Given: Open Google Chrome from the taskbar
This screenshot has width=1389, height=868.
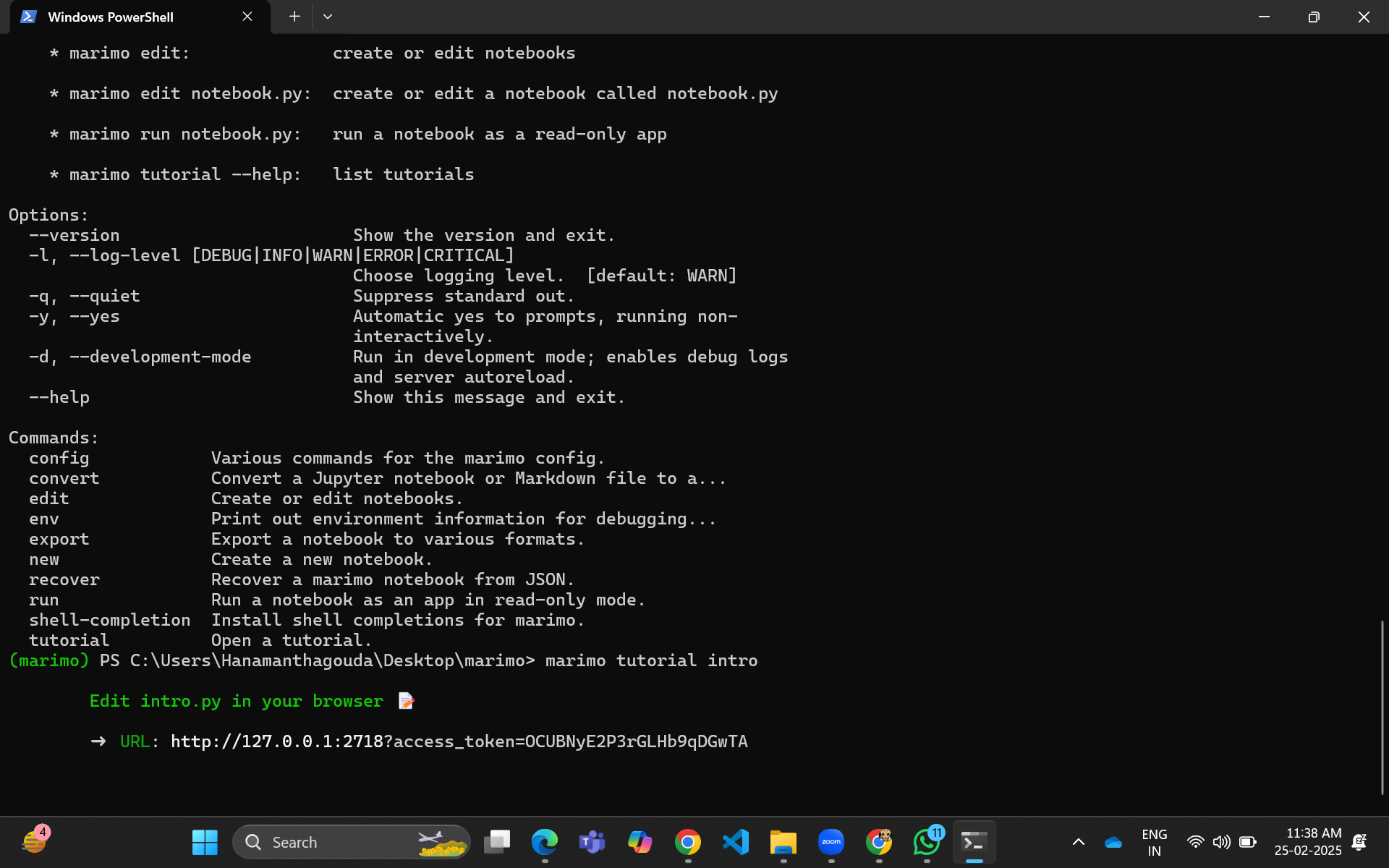Looking at the screenshot, I should [x=688, y=842].
